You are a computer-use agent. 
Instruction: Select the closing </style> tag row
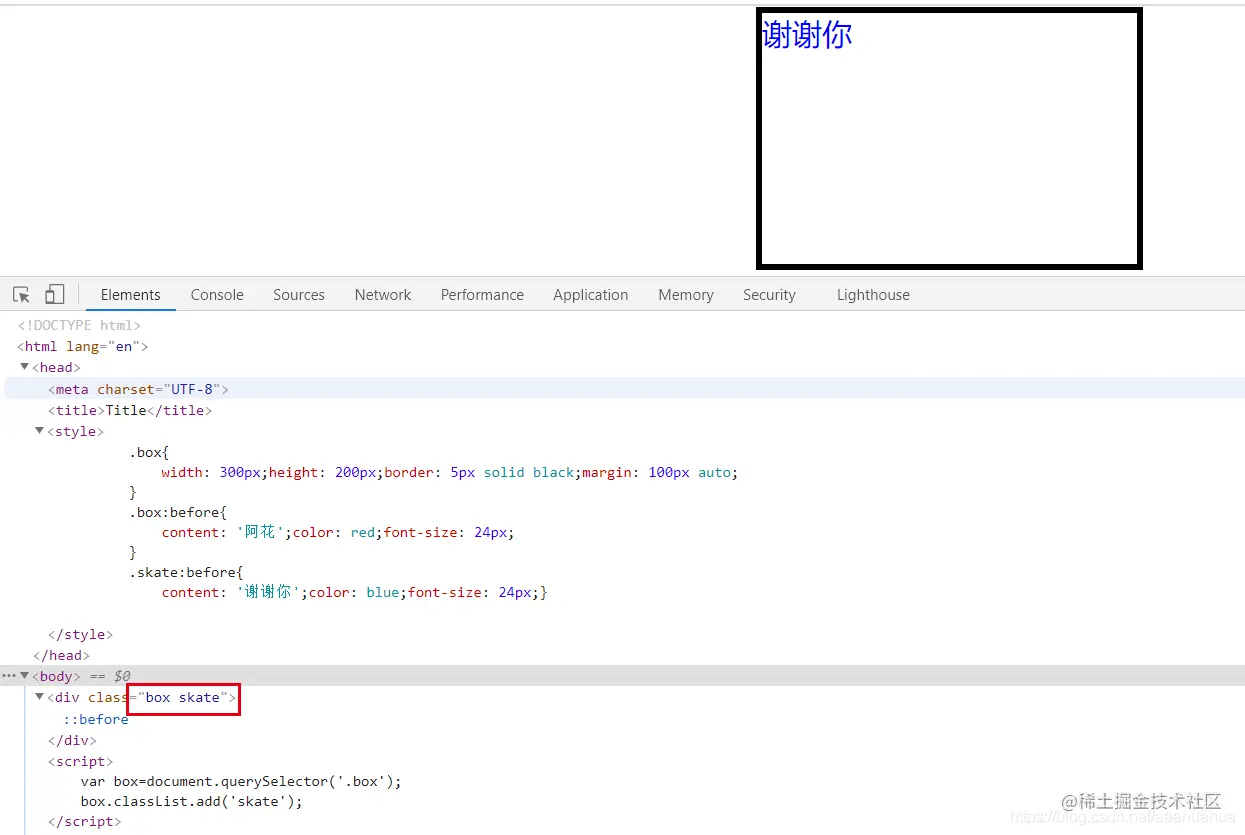click(80, 634)
